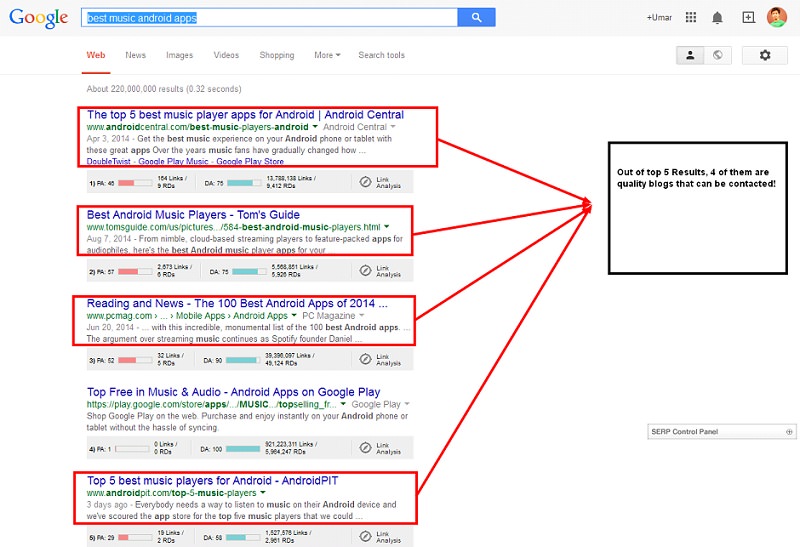Image resolution: width=800 pixels, height=547 pixels.
Task: Select the Videos tab
Action: [x=226, y=55]
